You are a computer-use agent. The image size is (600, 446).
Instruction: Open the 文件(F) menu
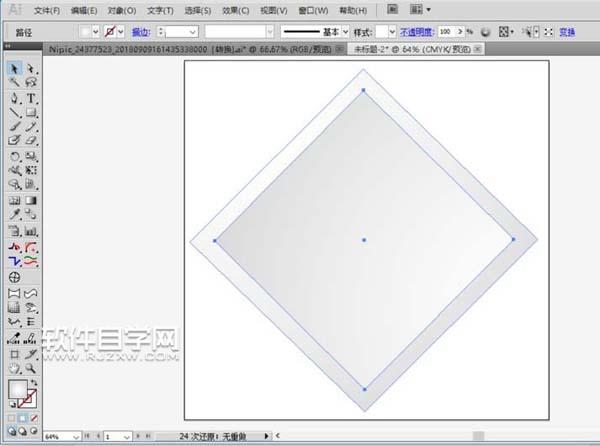pos(47,11)
